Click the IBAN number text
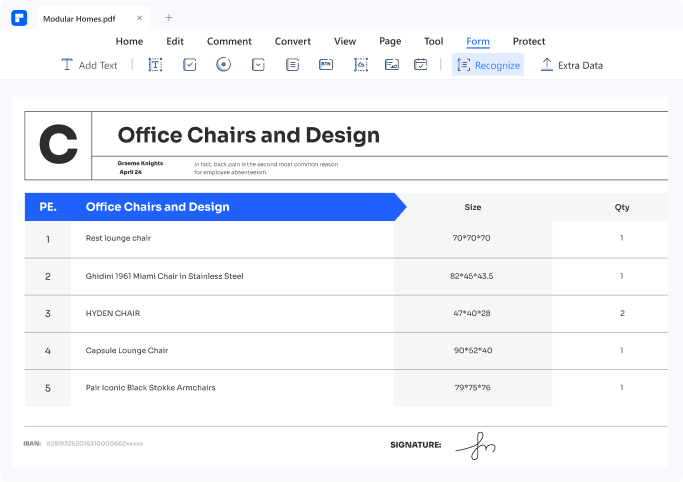The width and height of the screenshot is (683, 482). pyautogui.click(x=95, y=444)
